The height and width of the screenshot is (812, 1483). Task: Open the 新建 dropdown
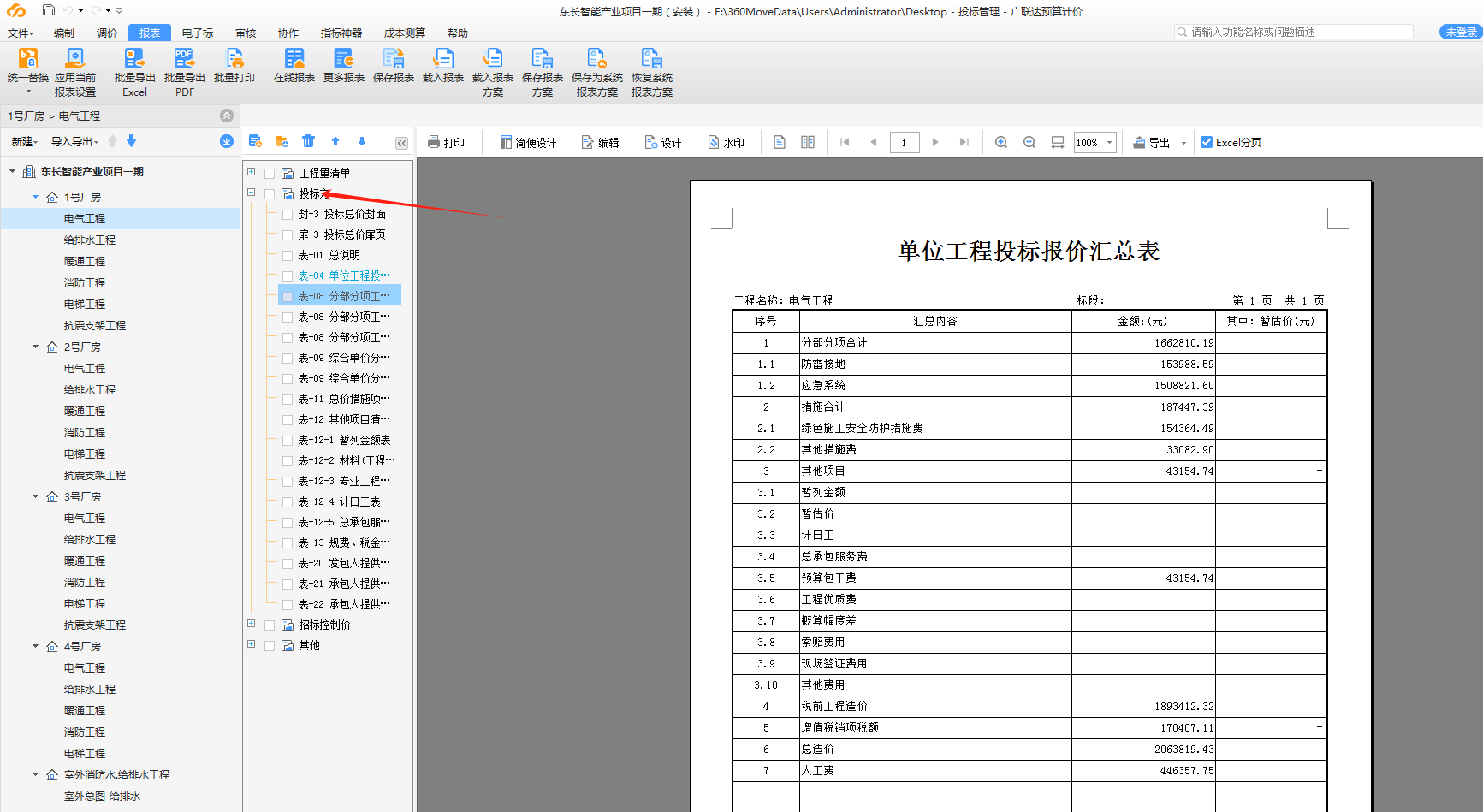[24, 141]
